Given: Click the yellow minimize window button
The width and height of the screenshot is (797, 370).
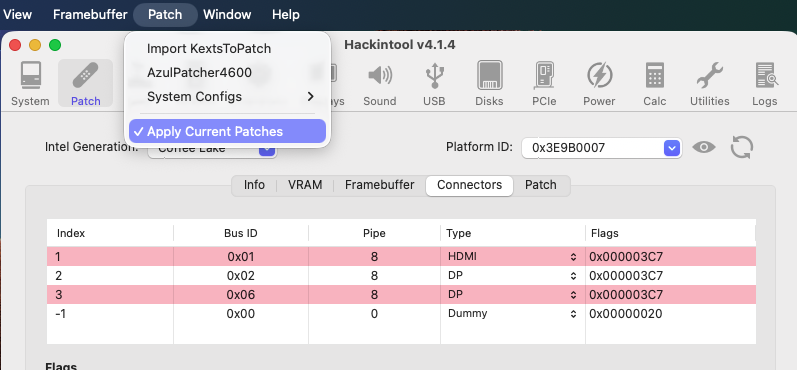Looking at the screenshot, I should pyautogui.click(x=35, y=45).
